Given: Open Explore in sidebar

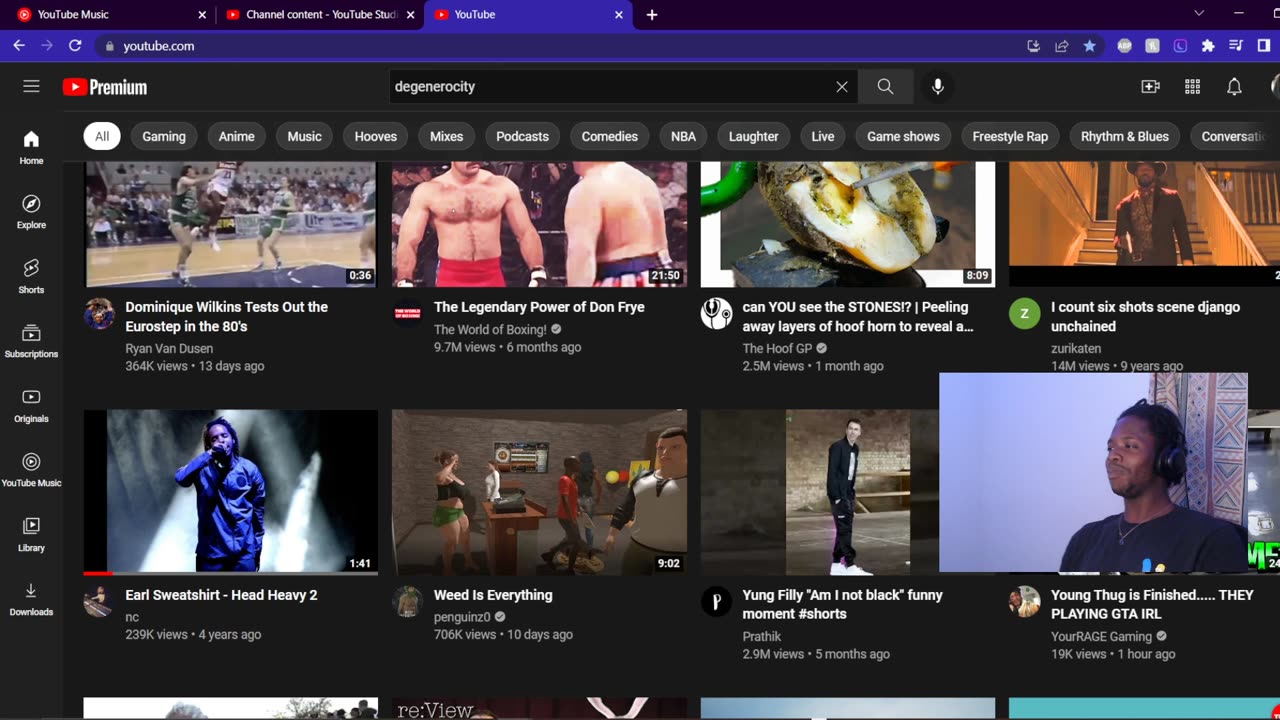Looking at the screenshot, I should (x=31, y=212).
